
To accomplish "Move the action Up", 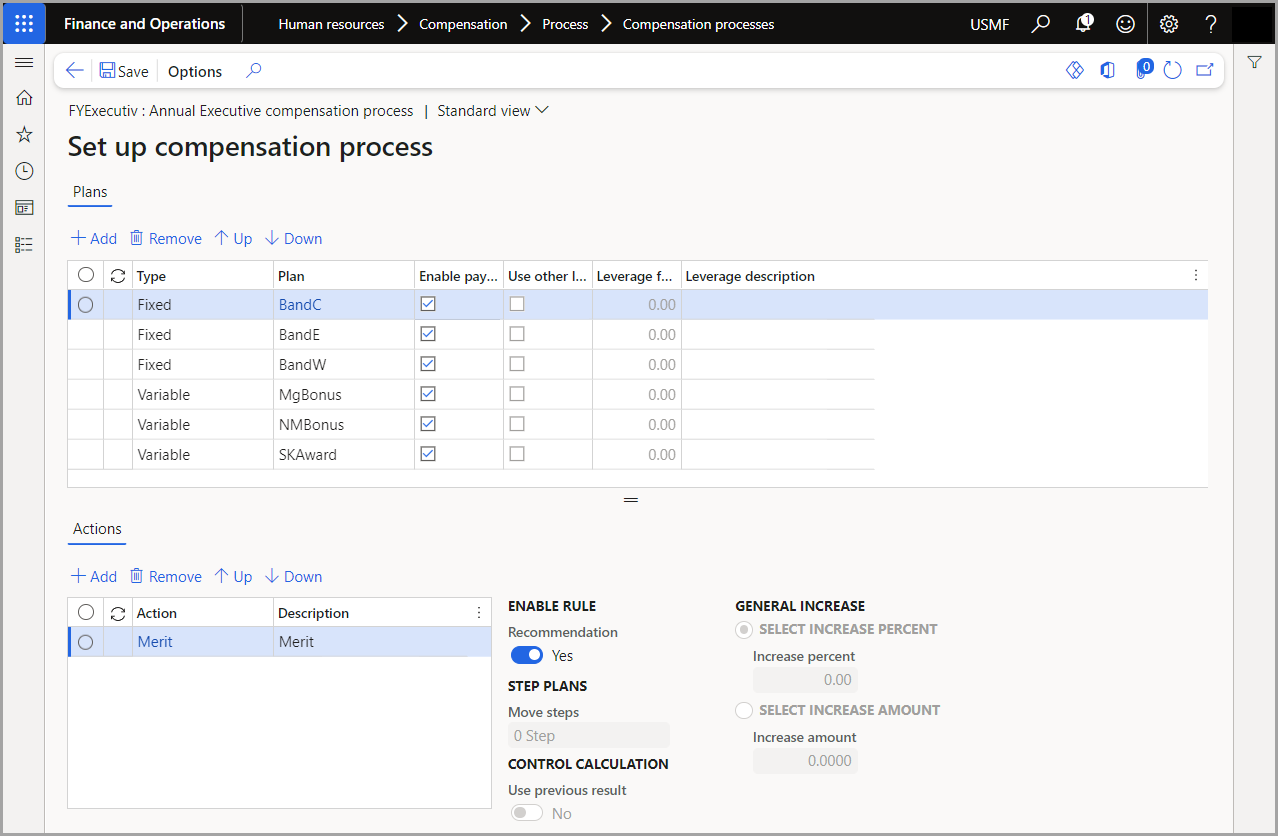I will point(234,576).
